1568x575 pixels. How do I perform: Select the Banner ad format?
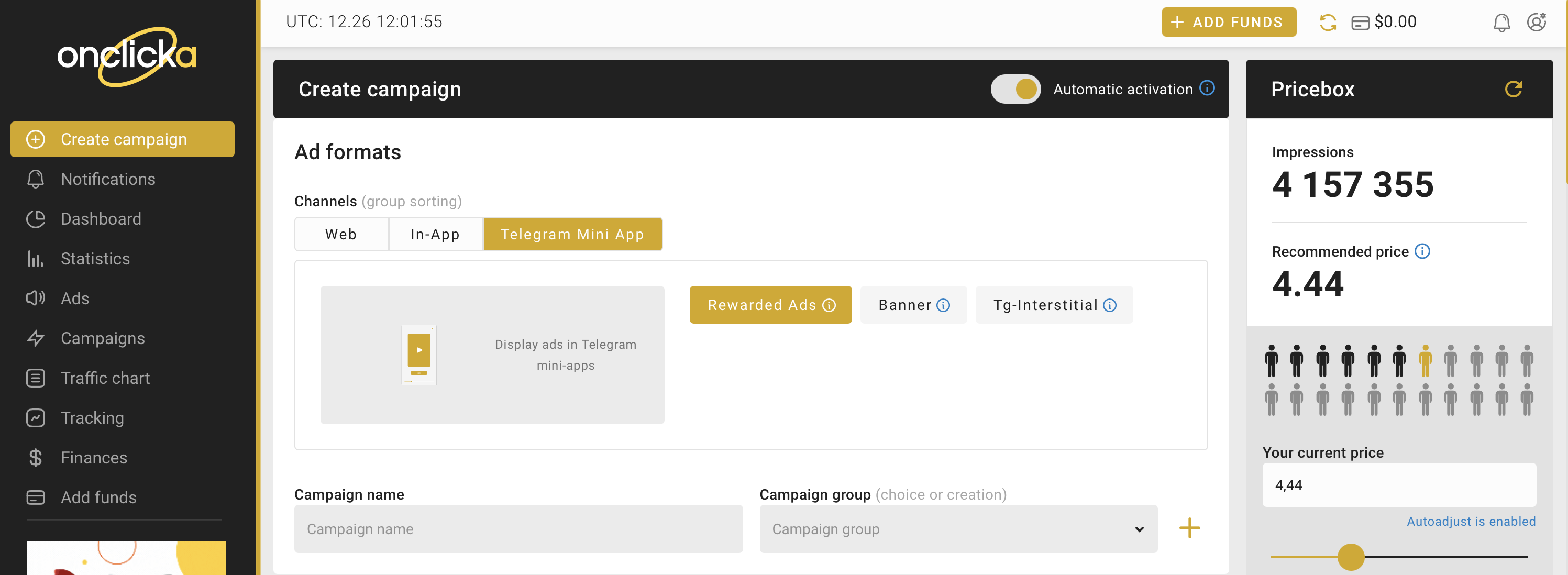coord(904,305)
